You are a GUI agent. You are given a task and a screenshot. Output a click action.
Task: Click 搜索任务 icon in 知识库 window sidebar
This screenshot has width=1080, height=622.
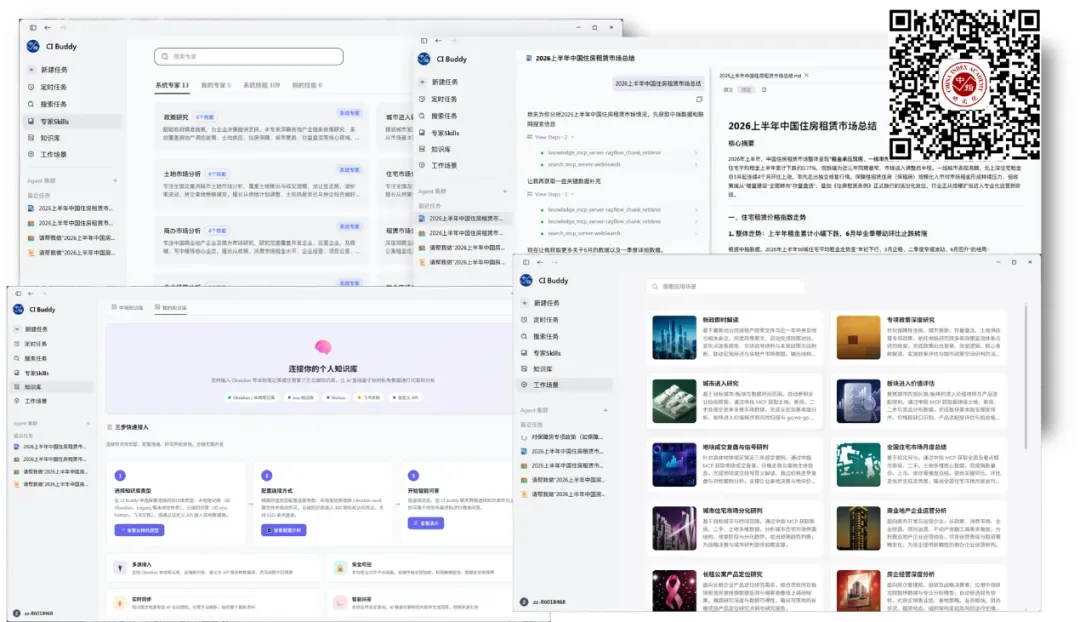(x=17, y=358)
